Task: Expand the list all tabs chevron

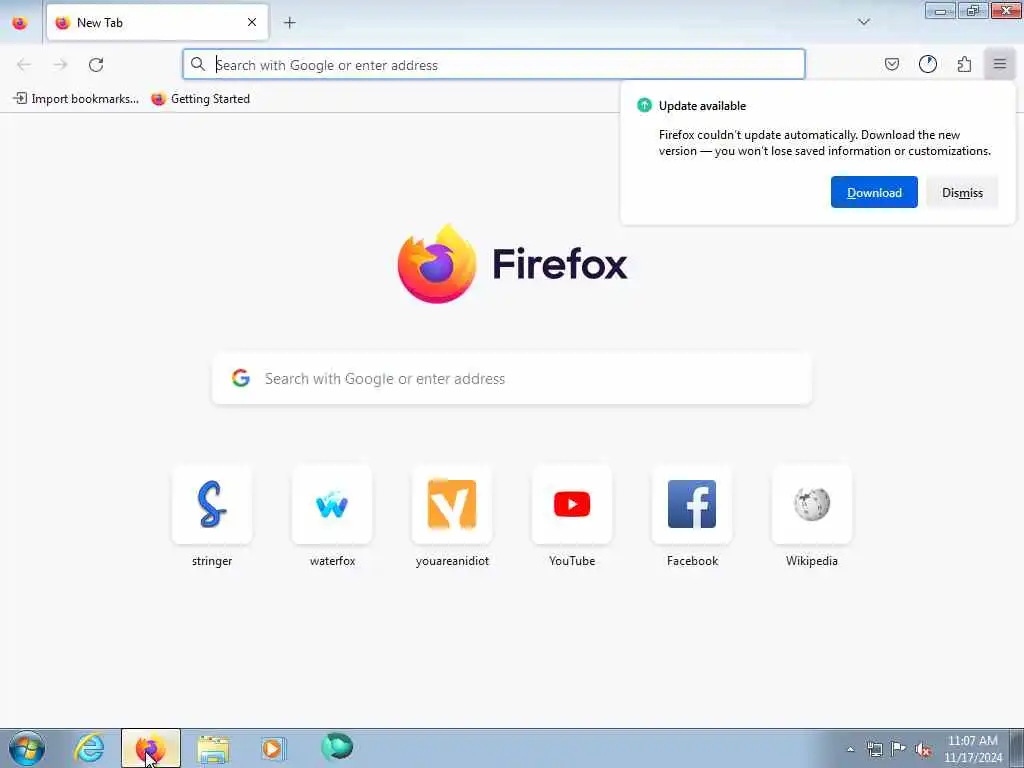Action: (x=863, y=22)
